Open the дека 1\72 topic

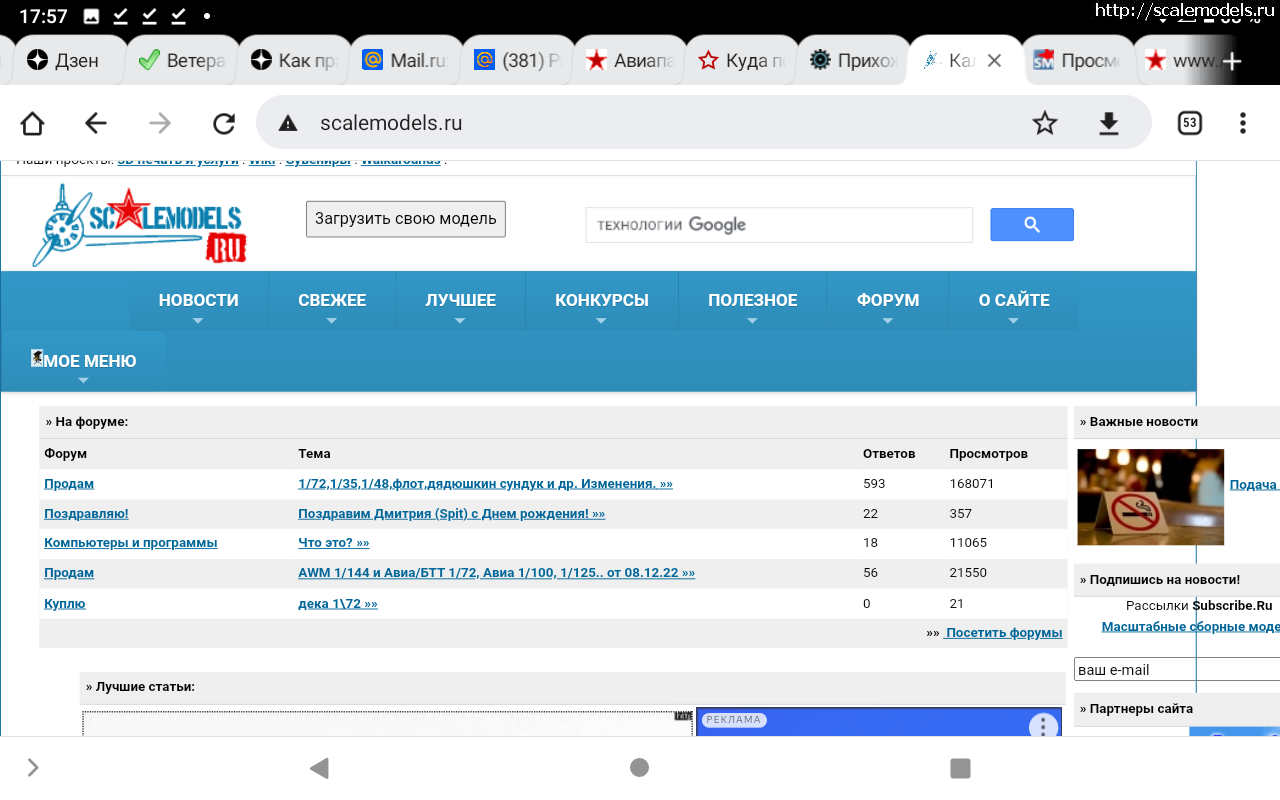click(337, 604)
